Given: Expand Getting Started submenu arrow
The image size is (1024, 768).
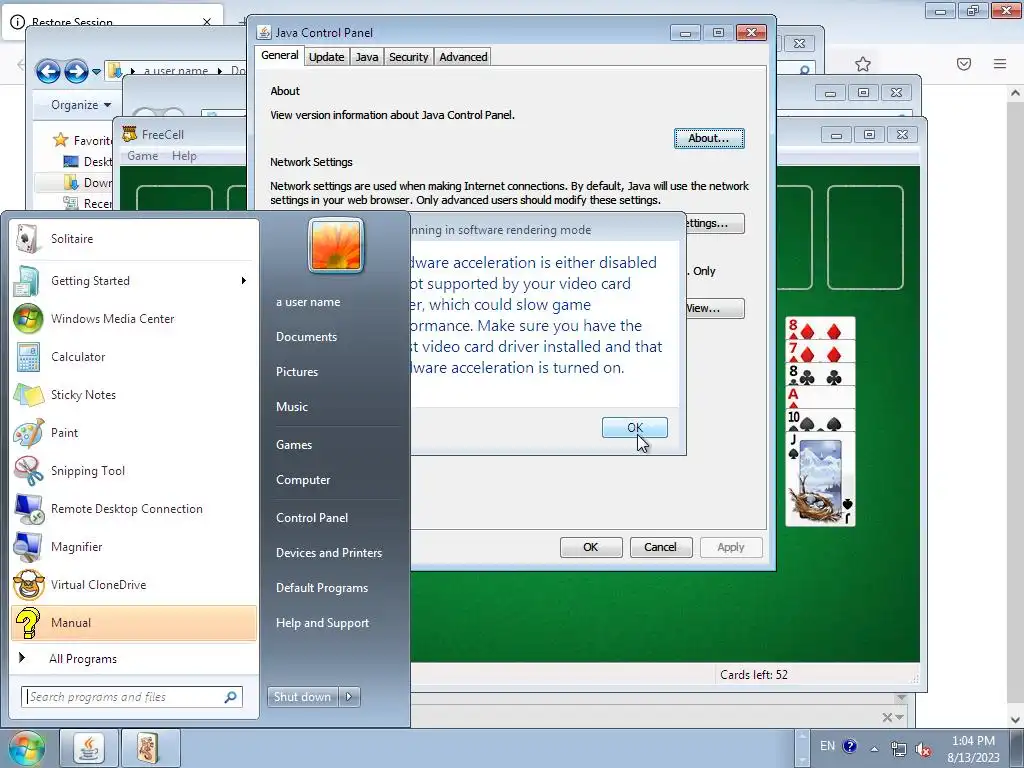Looking at the screenshot, I should [x=244, y=281].
